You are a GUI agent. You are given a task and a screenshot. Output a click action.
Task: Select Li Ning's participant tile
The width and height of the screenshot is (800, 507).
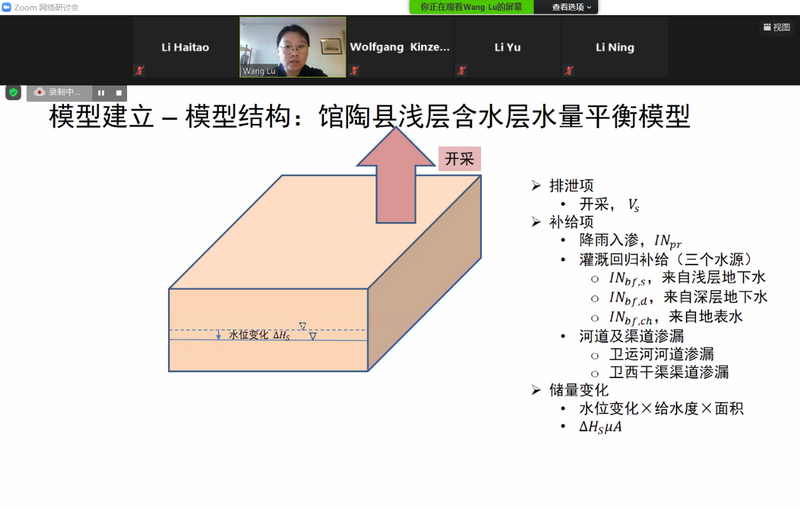pyautogui.click(x=615, y=47)
